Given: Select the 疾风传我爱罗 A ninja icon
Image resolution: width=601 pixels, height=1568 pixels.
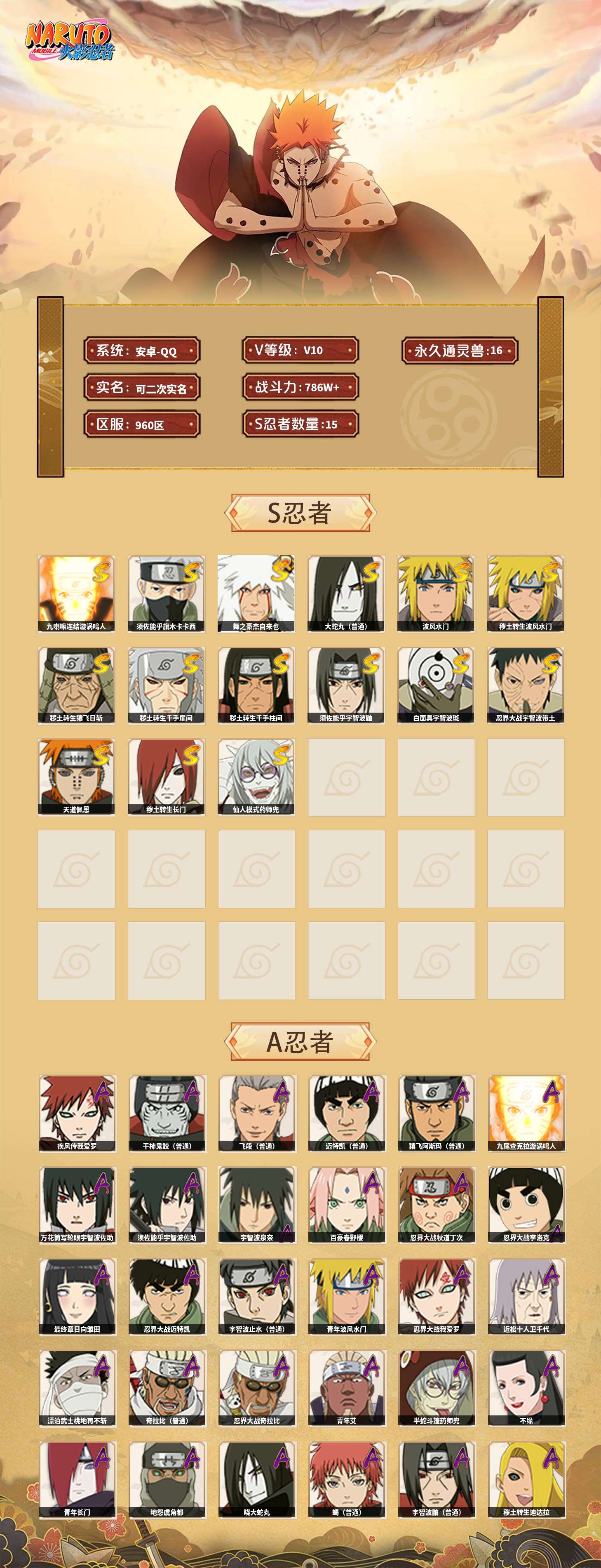Looking at the screenshot, I should 77,1113.
